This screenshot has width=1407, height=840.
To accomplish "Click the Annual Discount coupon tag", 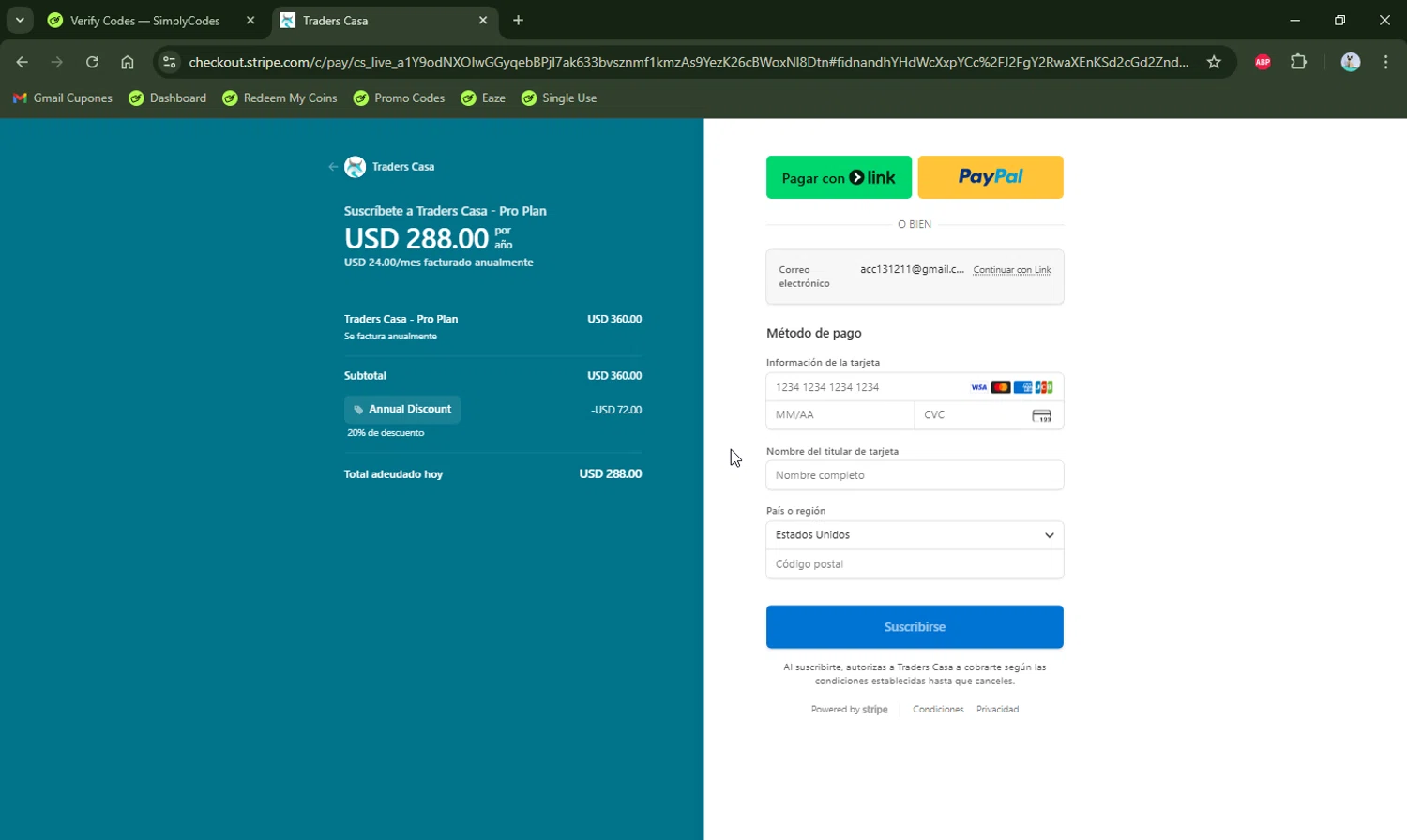I will 402,410.
